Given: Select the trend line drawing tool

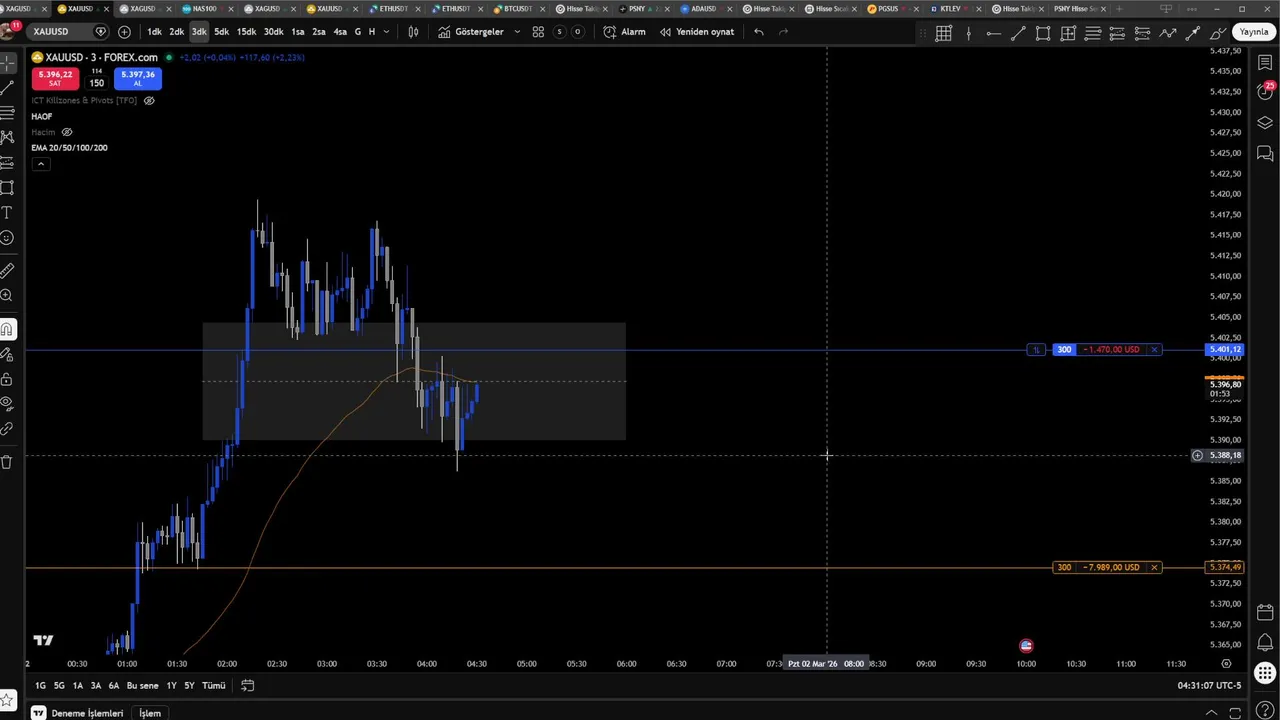Looking at the screenshot, I should click(x=7, y=88).
